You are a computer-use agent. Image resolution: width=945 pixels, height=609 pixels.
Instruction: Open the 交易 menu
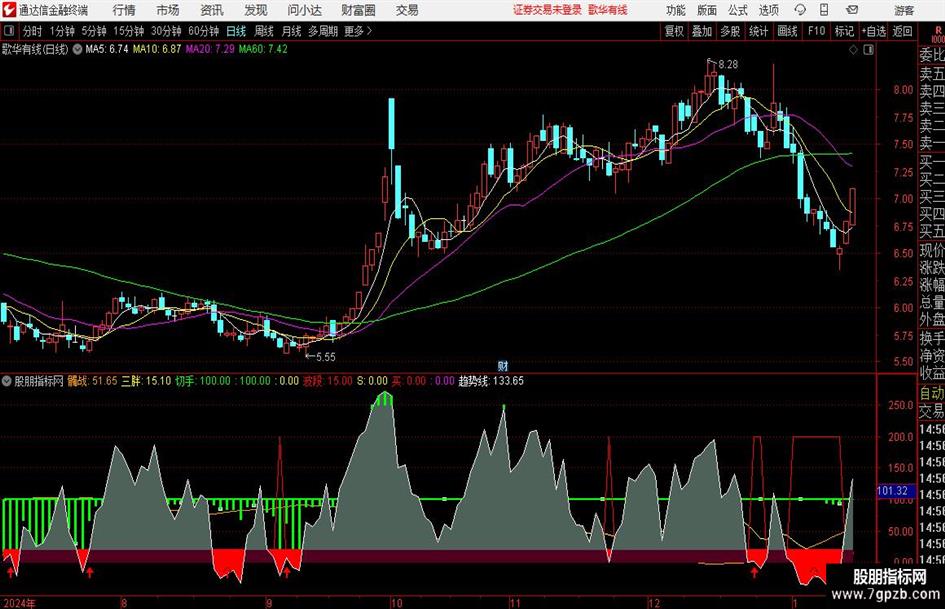coord(407,10)
